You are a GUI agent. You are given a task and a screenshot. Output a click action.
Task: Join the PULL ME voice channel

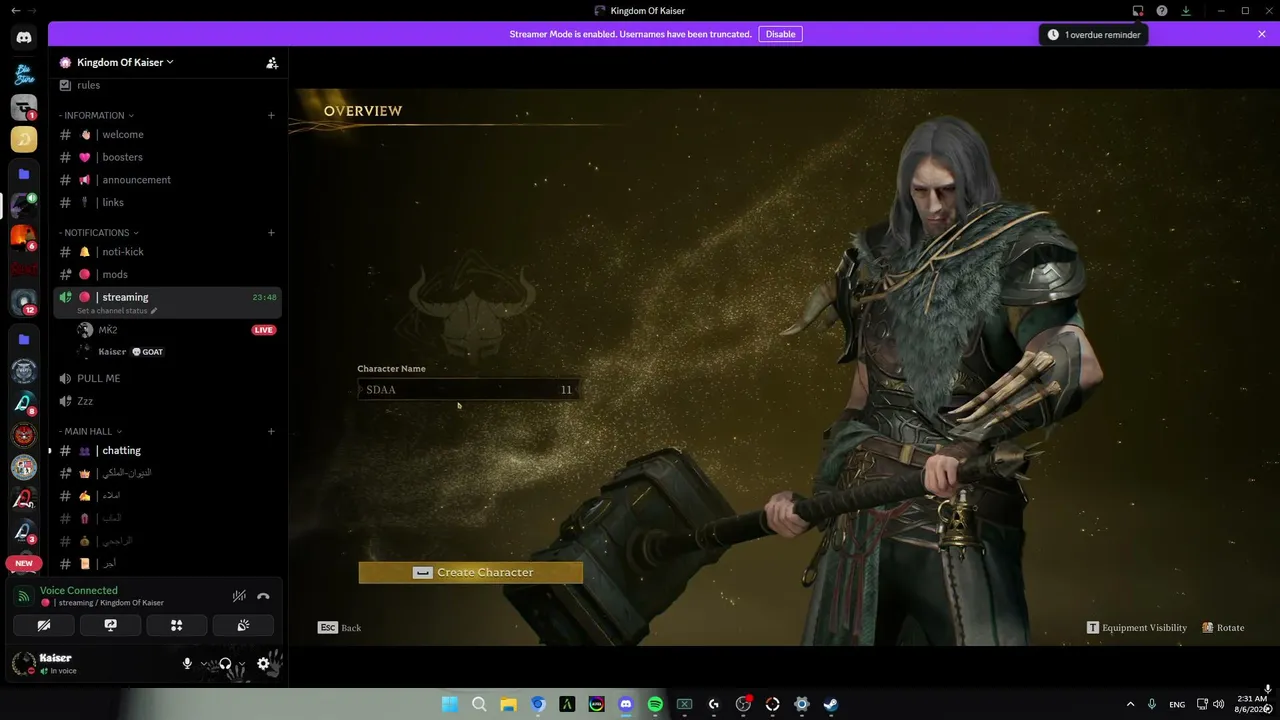tap(167, 379)
